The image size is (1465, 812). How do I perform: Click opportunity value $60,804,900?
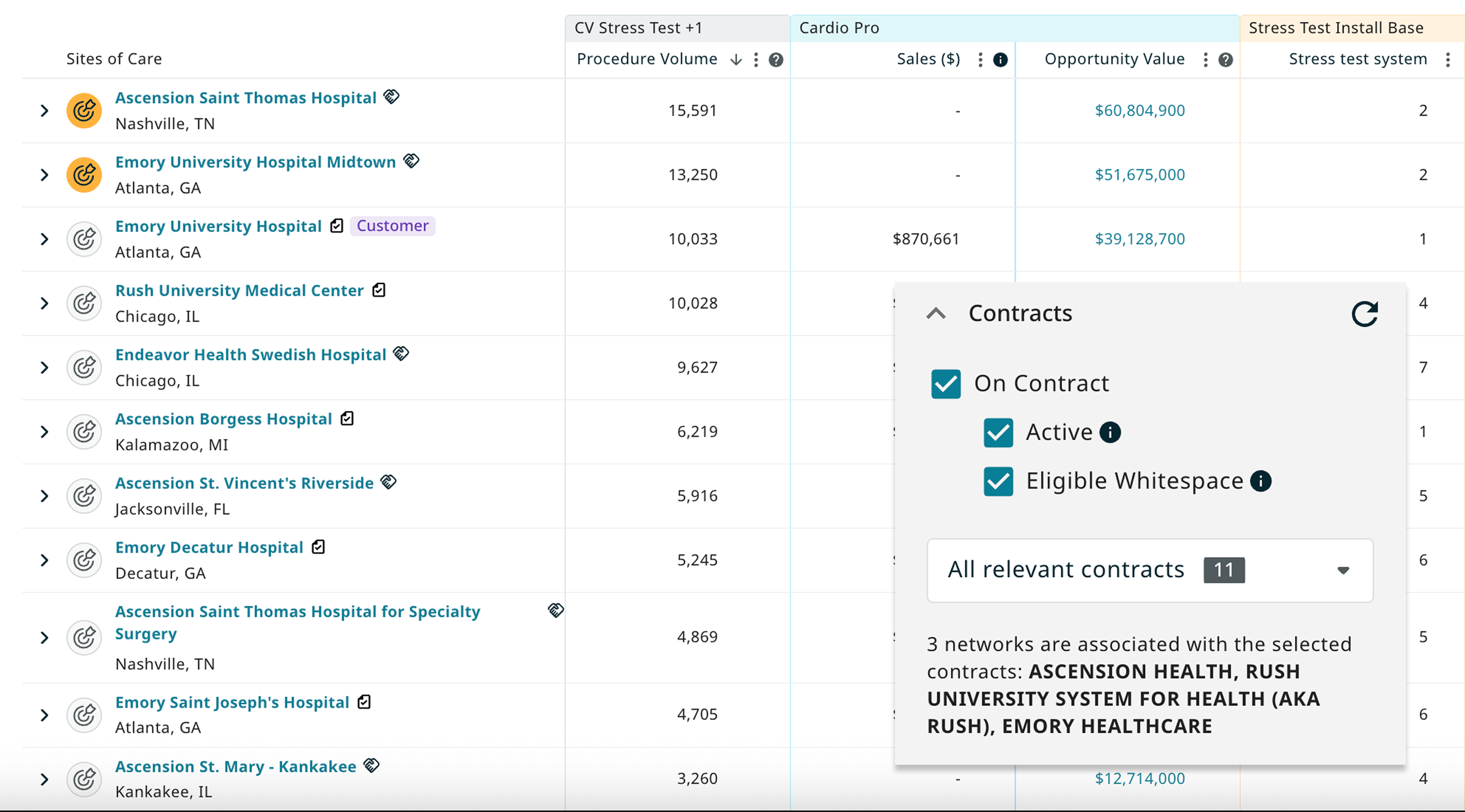coord(1140,111)
